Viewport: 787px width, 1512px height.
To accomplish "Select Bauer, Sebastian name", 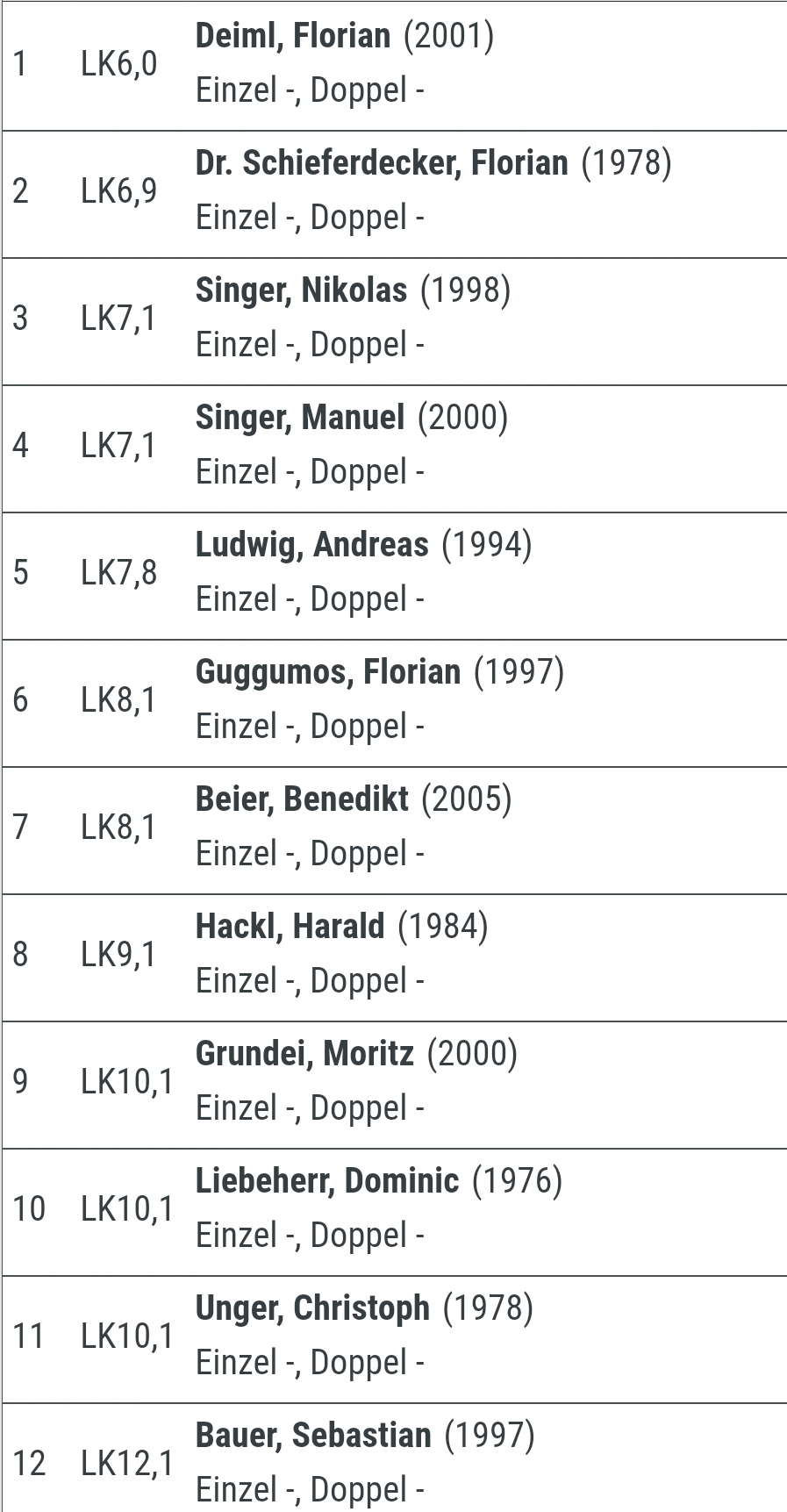I will (313, 1436).
